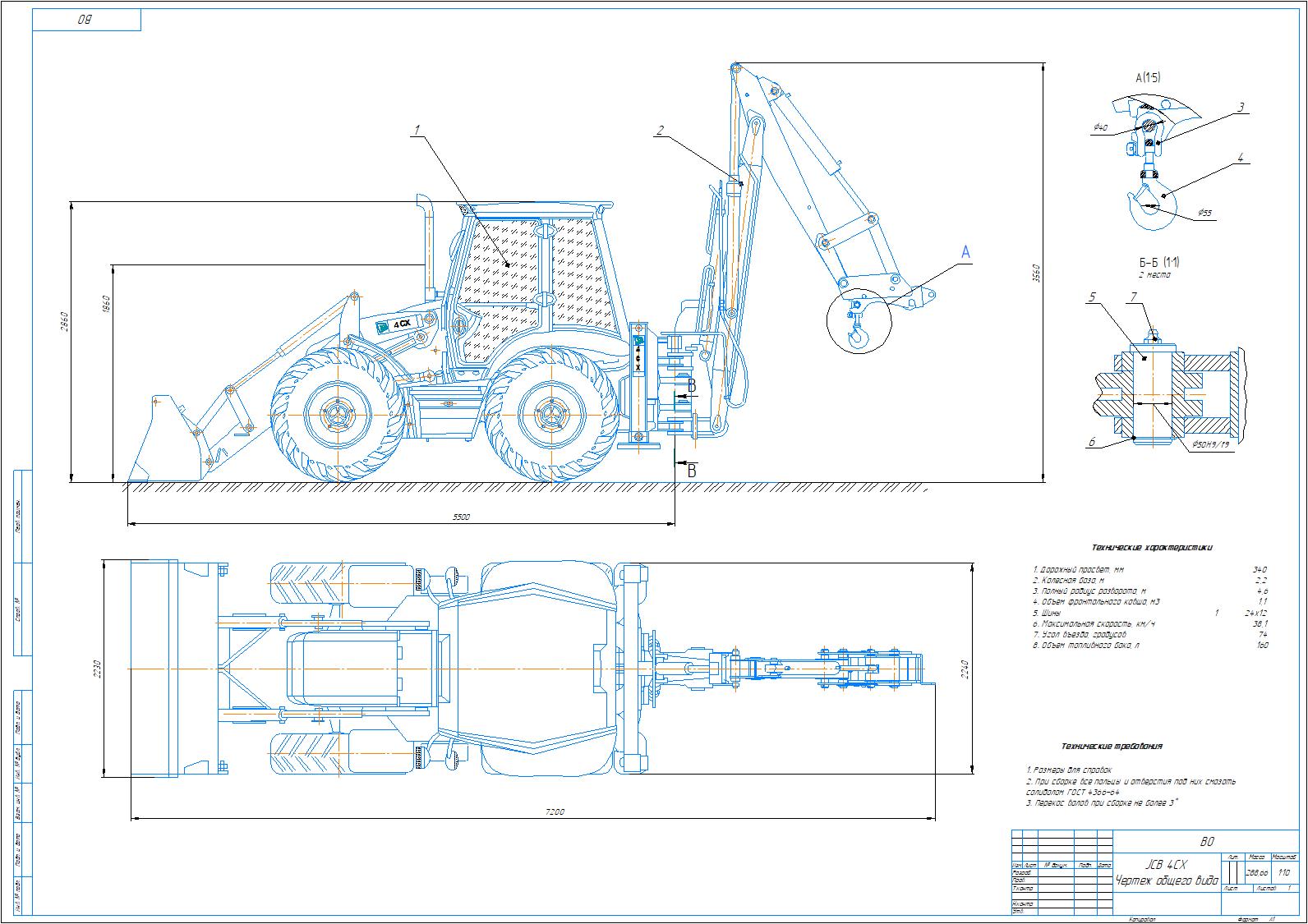Screen dimensions: 1308x924
Task: Click the 'Шины' specification label
Action: (x=1046, y=614)
